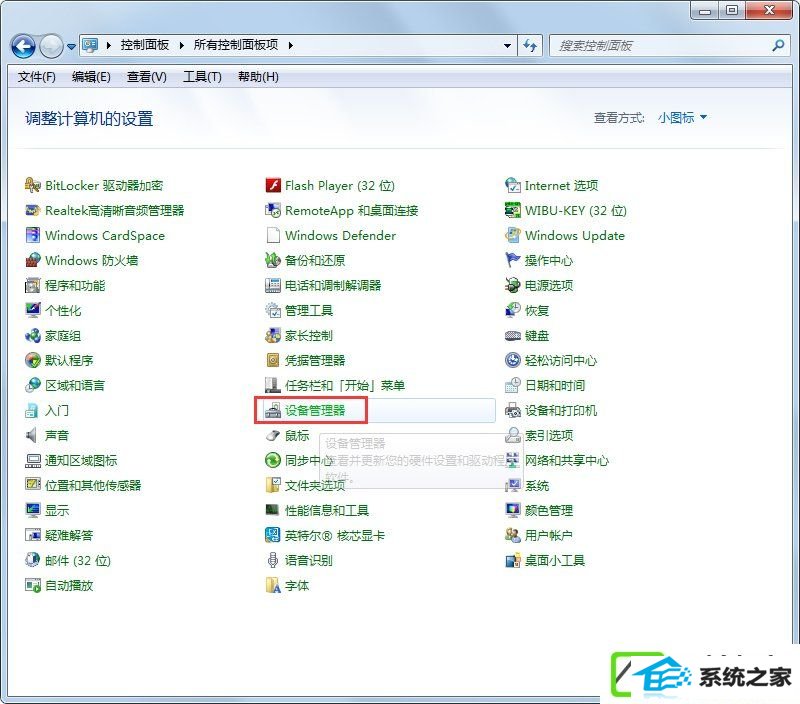Open the 备份和还原 icon

tap(273, 260)
